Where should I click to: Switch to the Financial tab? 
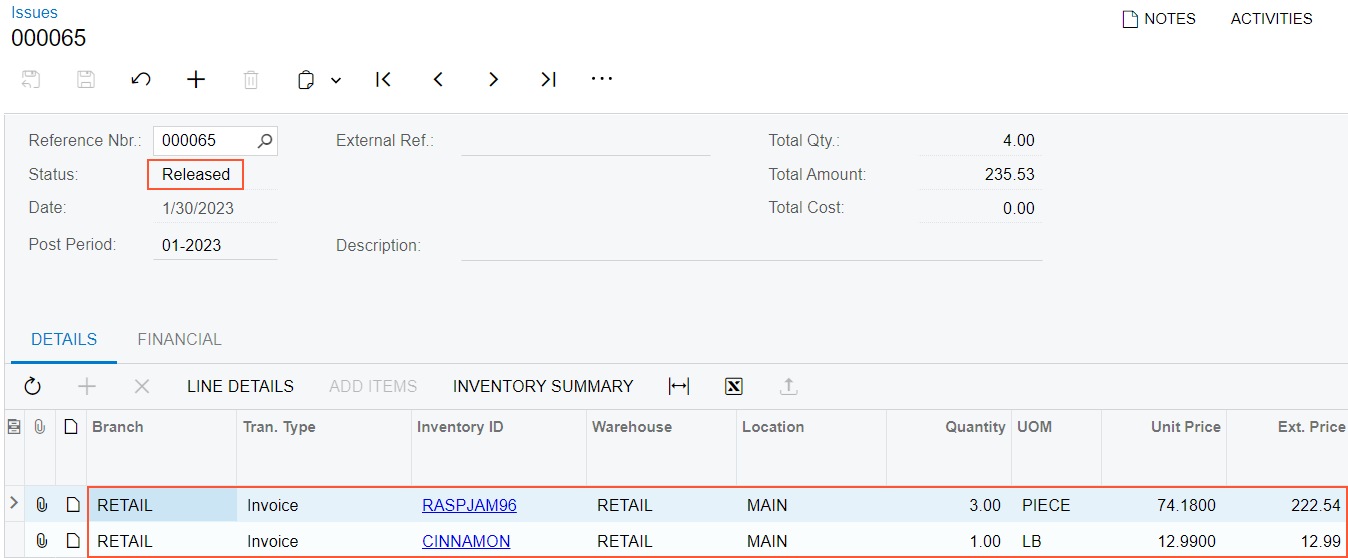pos(179,339)
